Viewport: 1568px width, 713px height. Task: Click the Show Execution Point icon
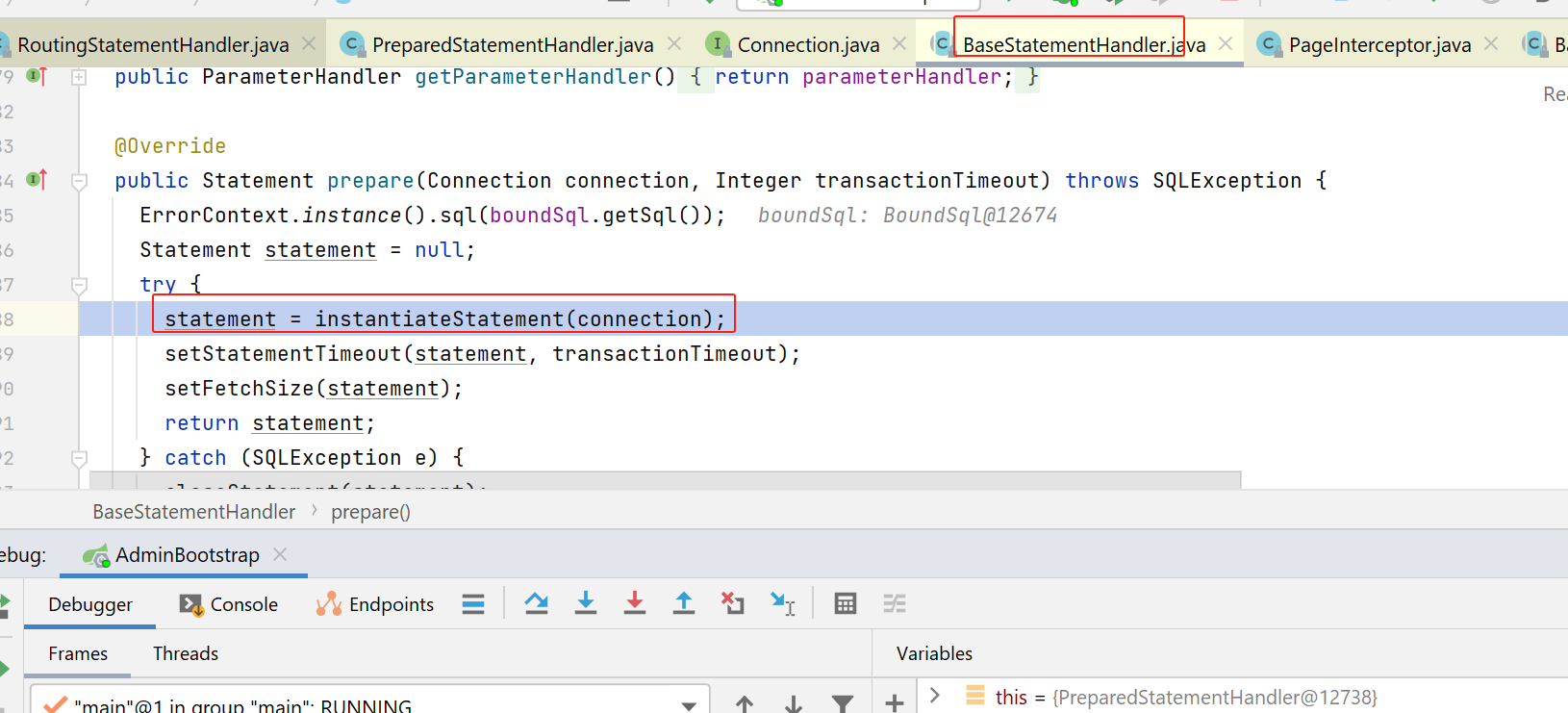[x=472, y=603]
